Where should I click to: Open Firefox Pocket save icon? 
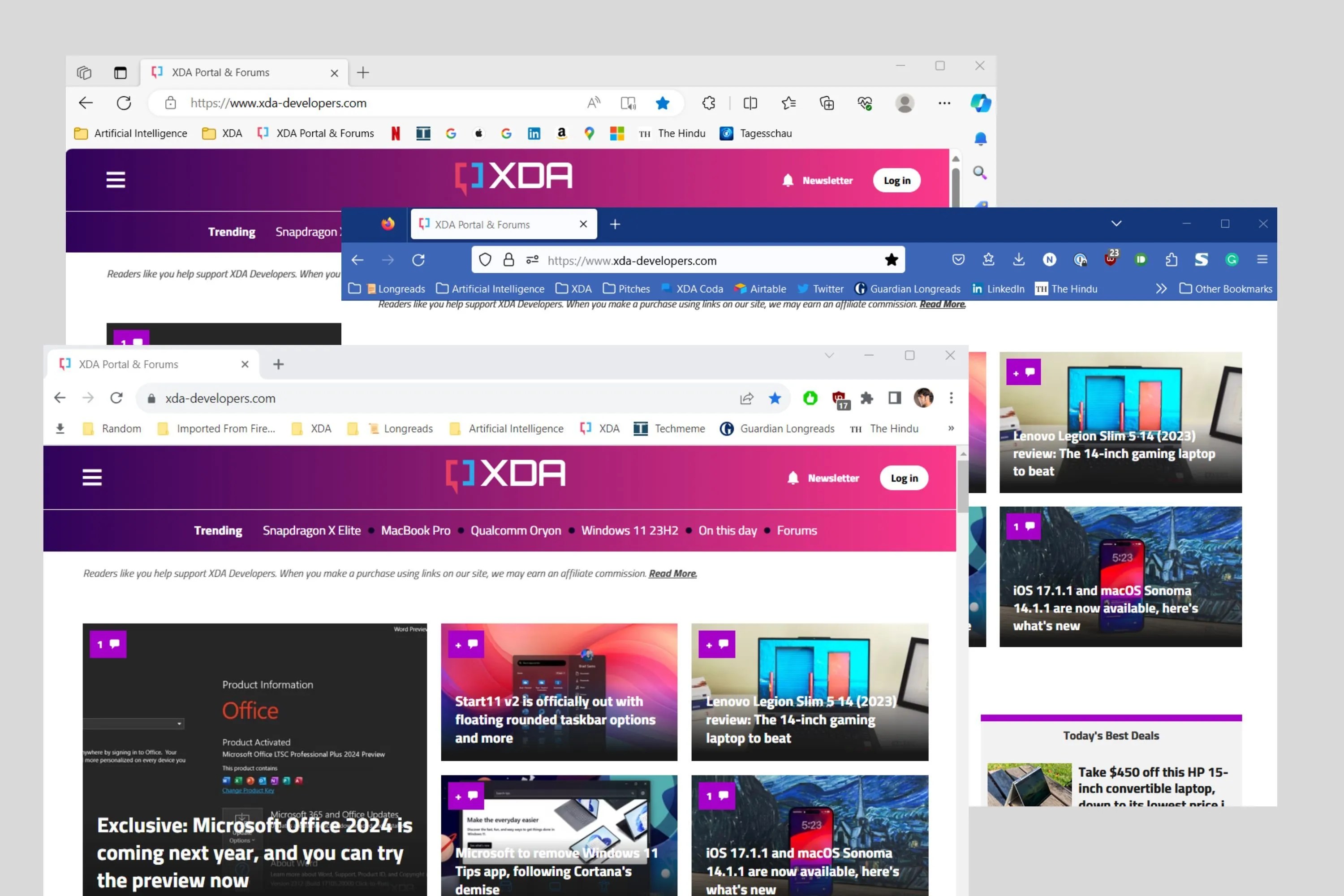(958, 260)
